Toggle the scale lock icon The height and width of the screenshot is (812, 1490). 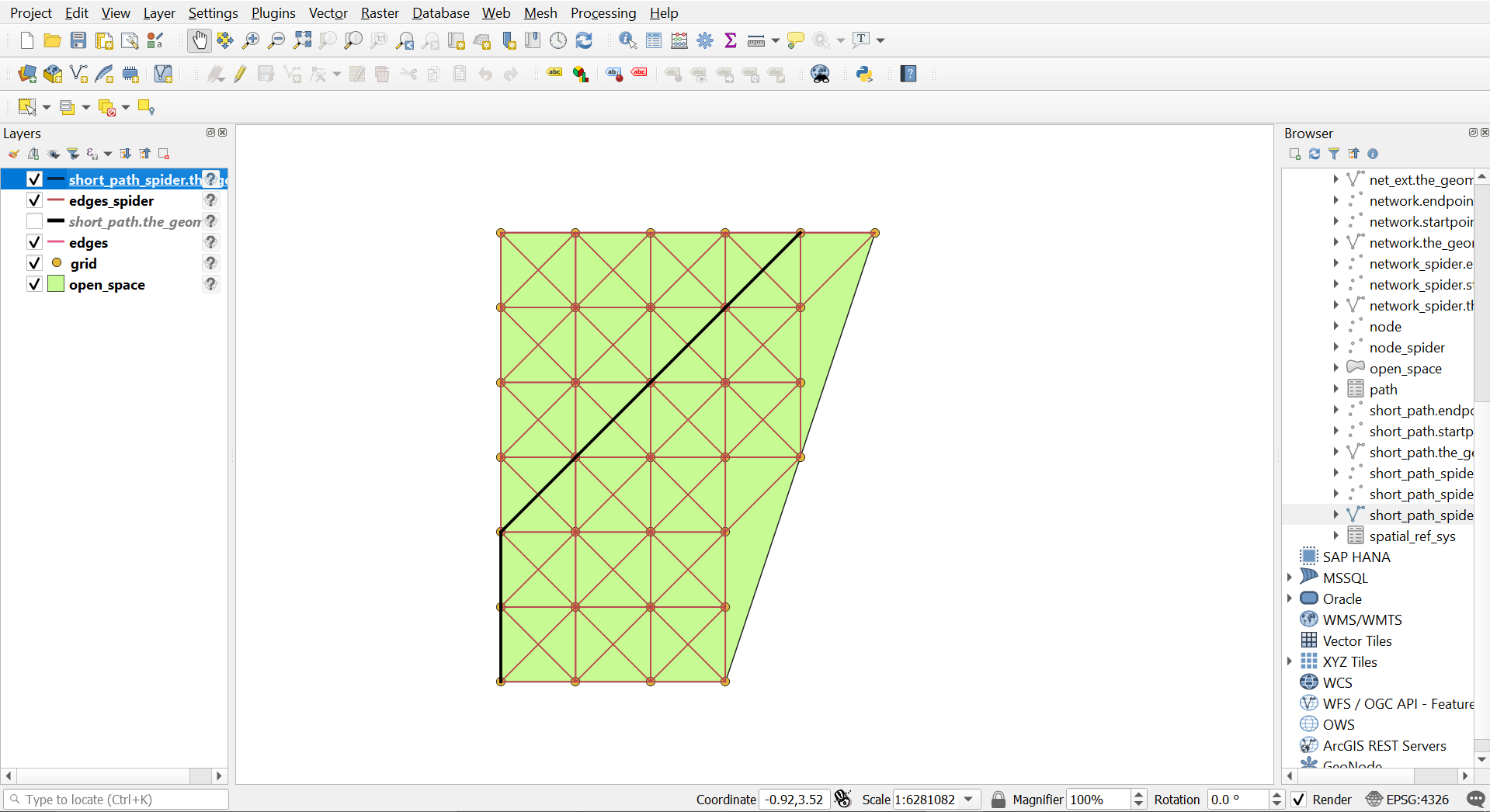tap(999, 800)
